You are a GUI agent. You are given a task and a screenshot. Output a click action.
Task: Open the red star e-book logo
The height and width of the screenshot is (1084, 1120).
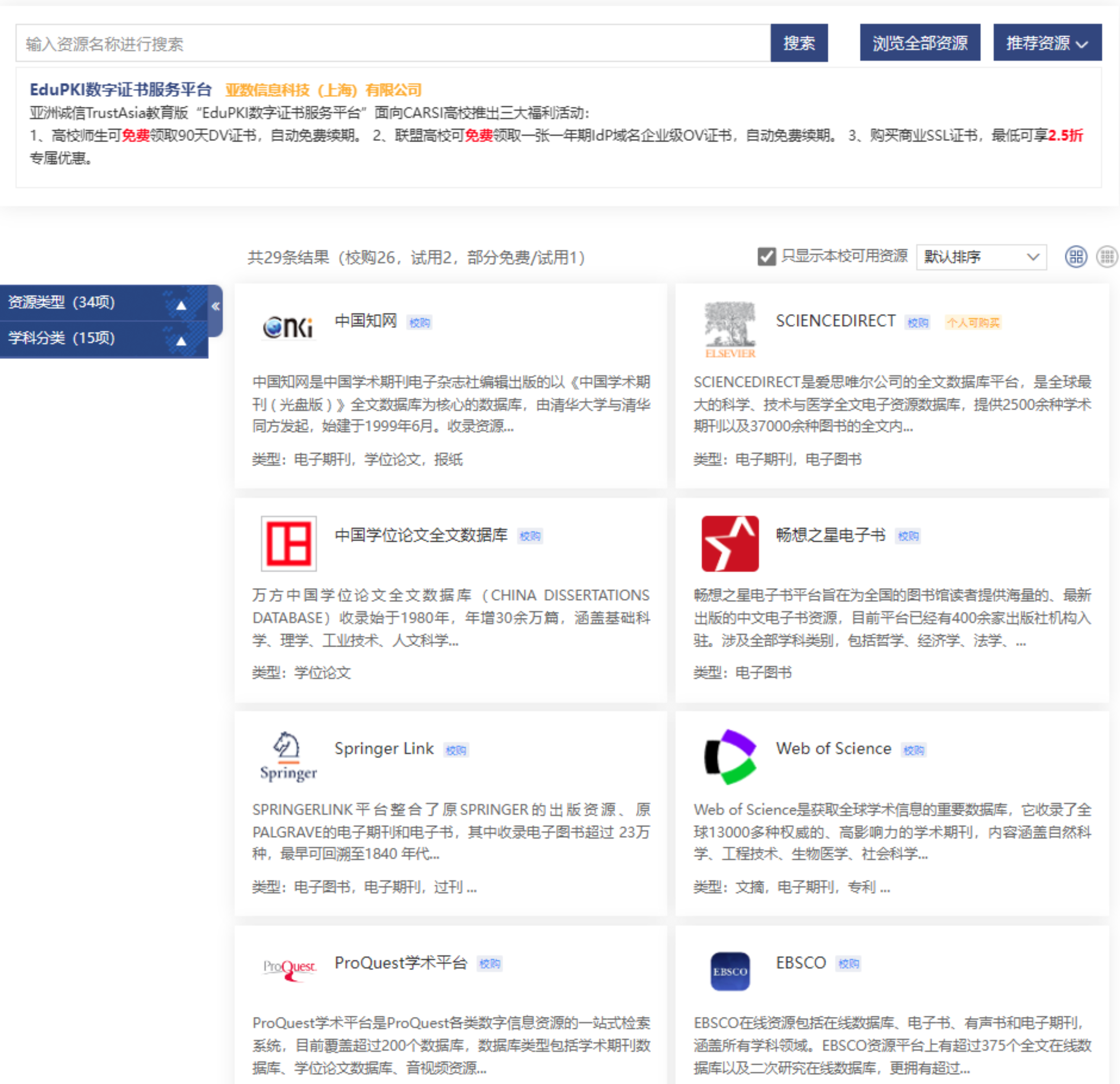(x=730, y=543)
